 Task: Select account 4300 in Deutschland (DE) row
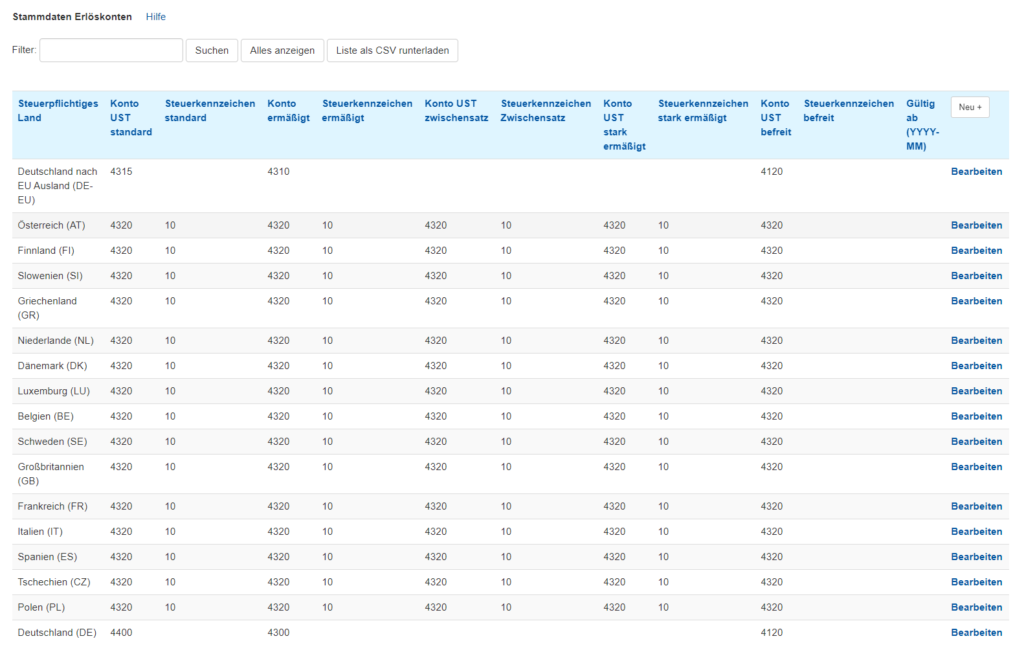pyautogui.click(x=278, y=633)
